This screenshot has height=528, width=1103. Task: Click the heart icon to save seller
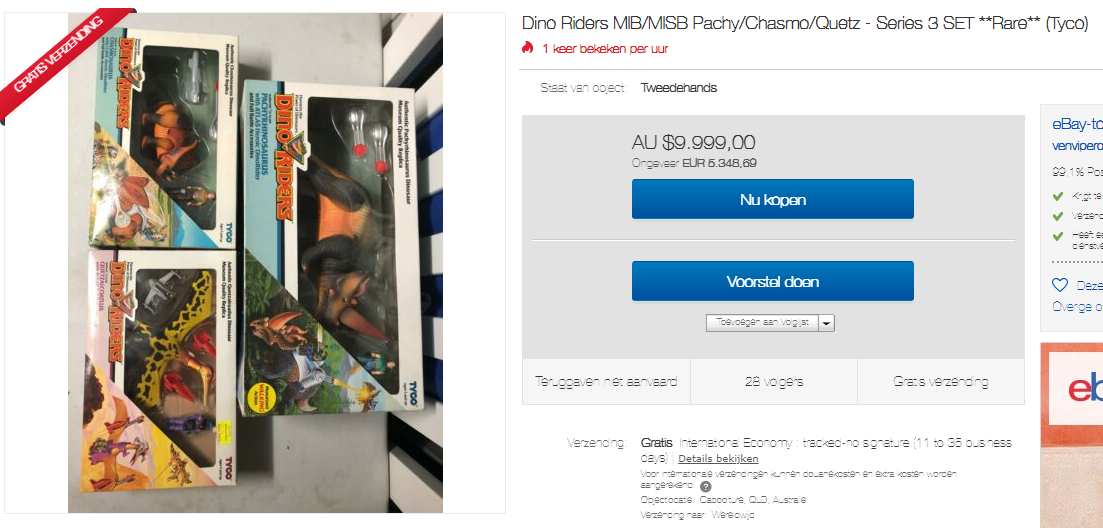coord(1059,285)
